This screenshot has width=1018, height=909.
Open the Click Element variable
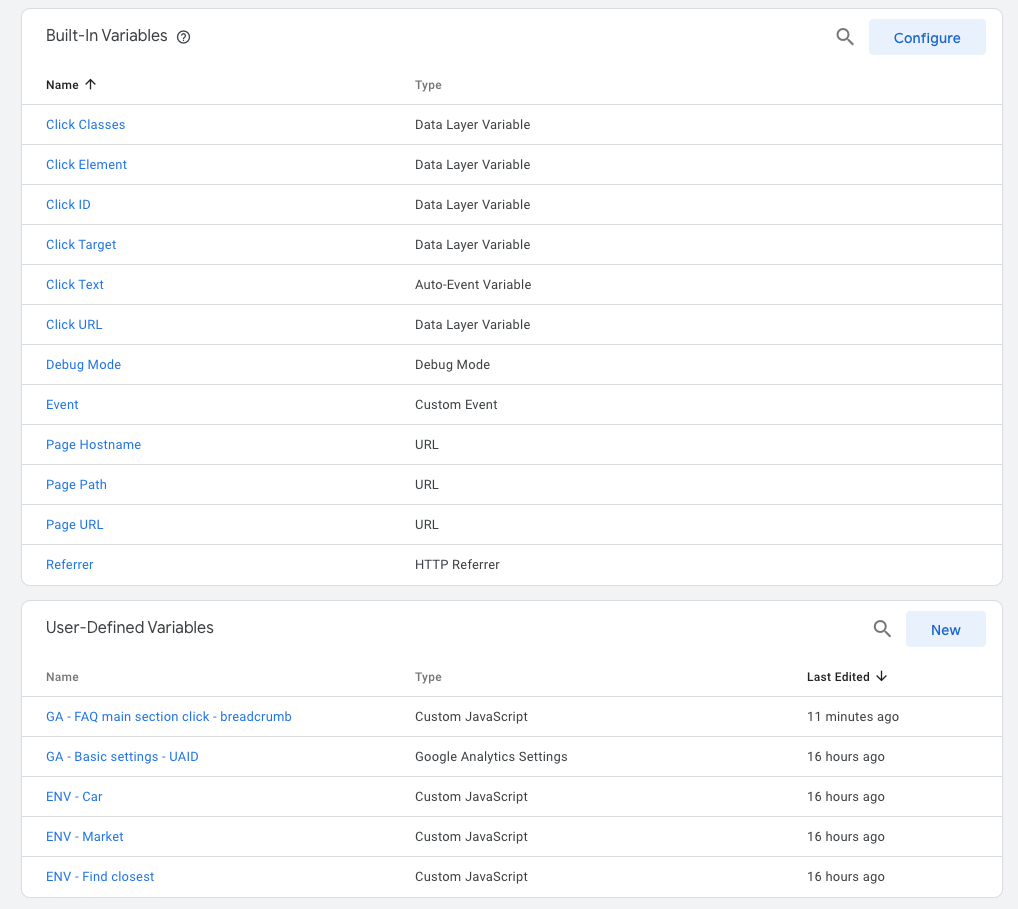(86, 165)
